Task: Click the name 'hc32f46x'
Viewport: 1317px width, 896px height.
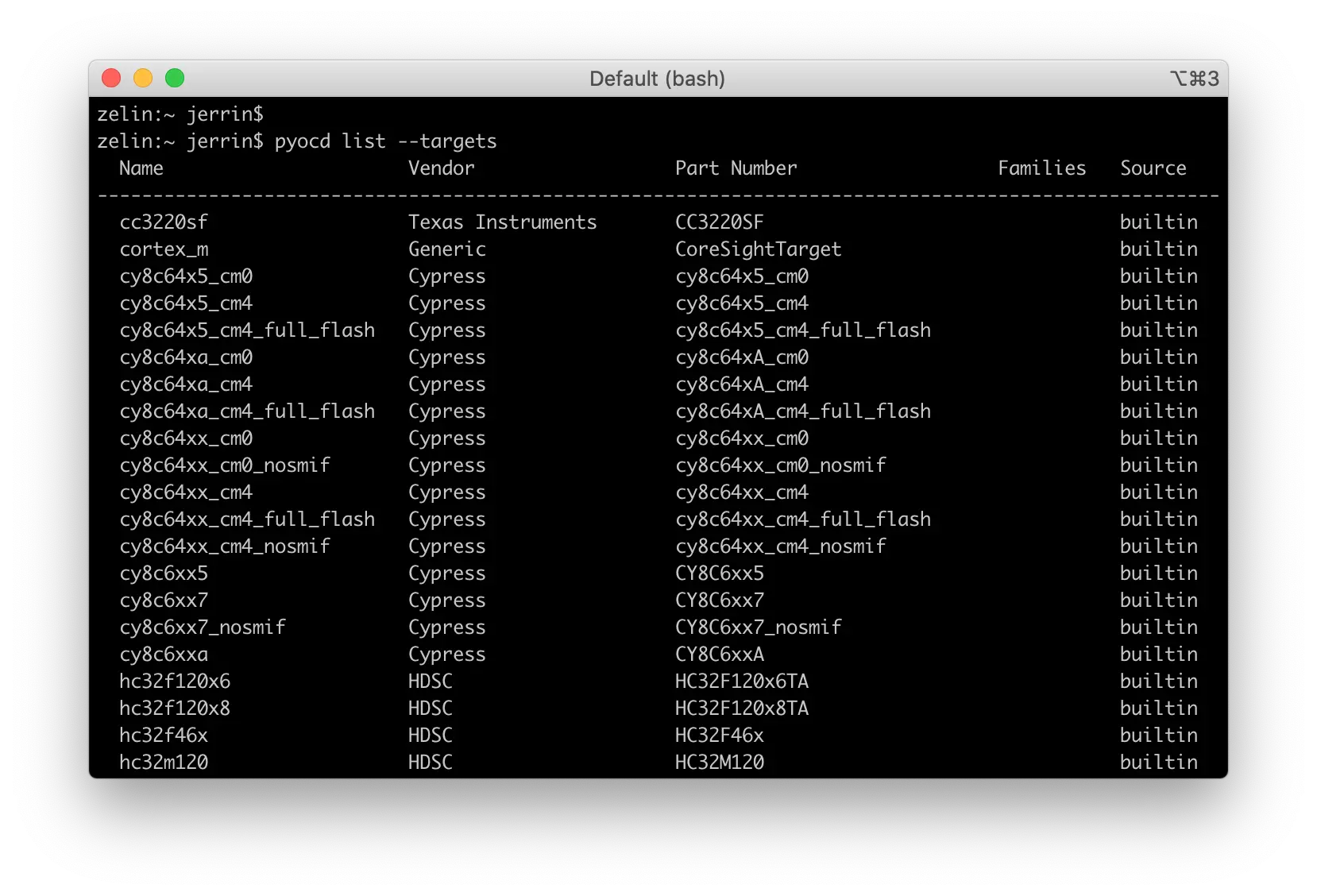Action: click(x=164, y=736)
